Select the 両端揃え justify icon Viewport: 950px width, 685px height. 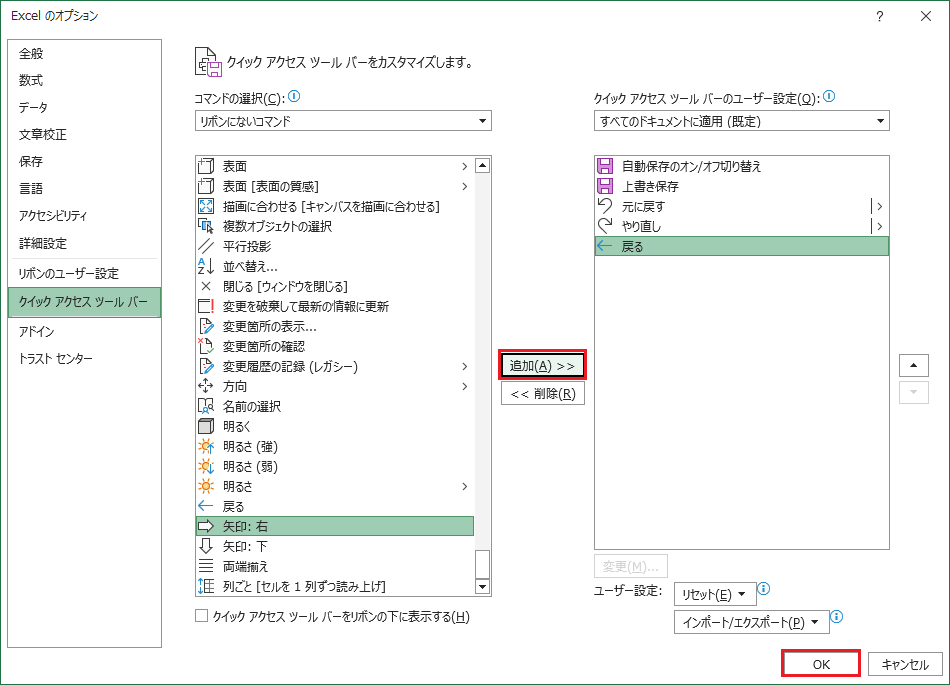tap(207, 566)
